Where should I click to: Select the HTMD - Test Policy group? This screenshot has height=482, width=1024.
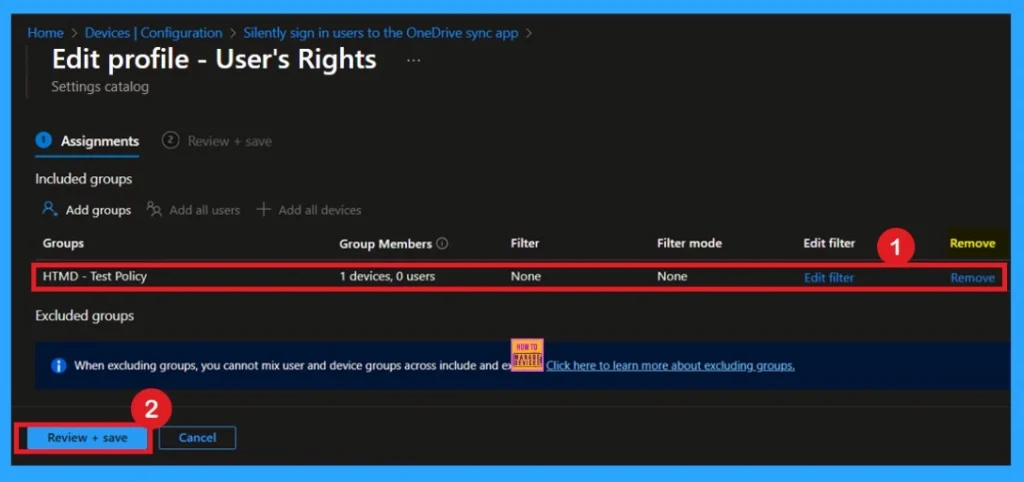coord(95,276)
